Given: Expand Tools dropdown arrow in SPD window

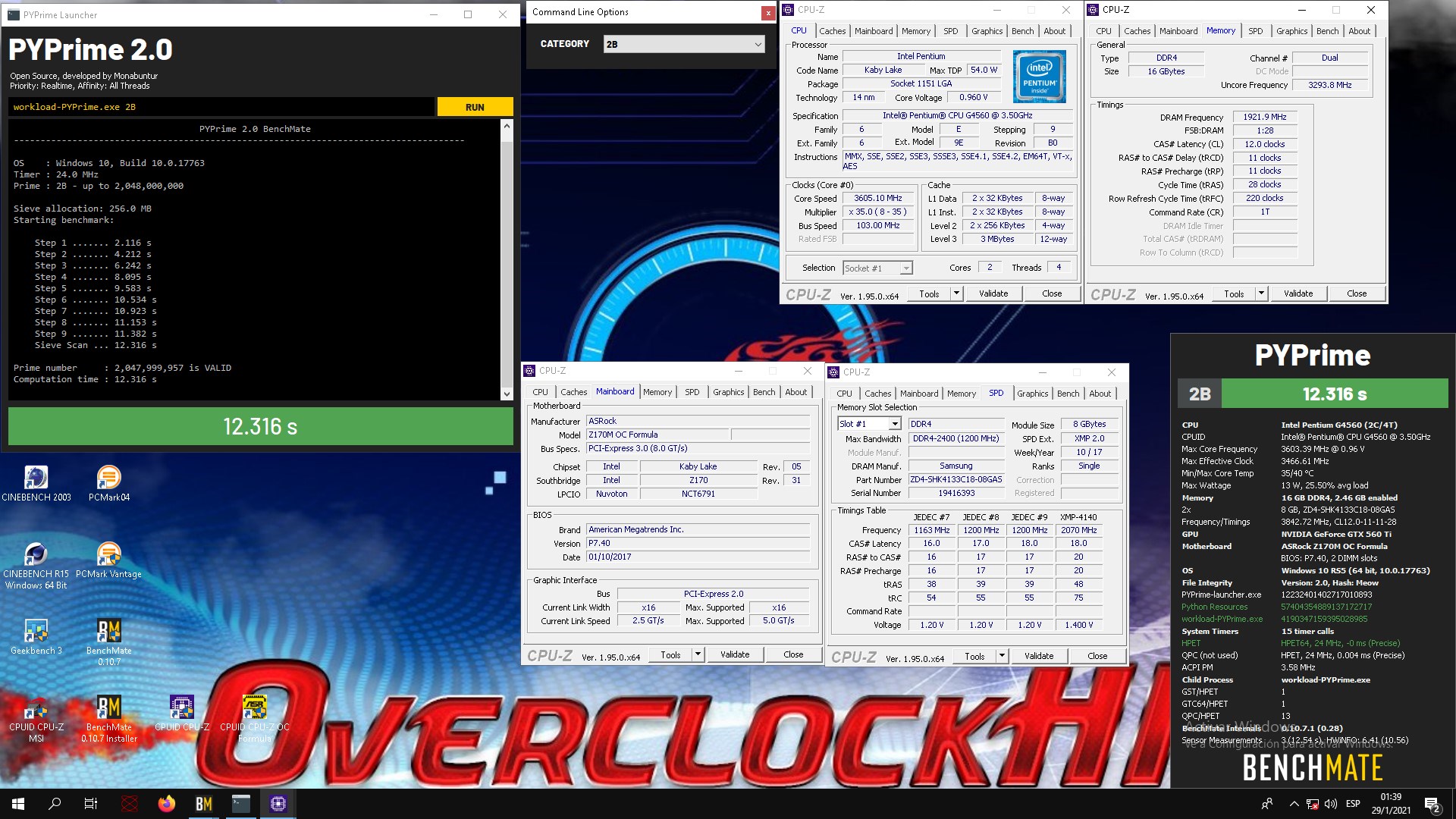Looking at the screenshot, I should 1002,656.
